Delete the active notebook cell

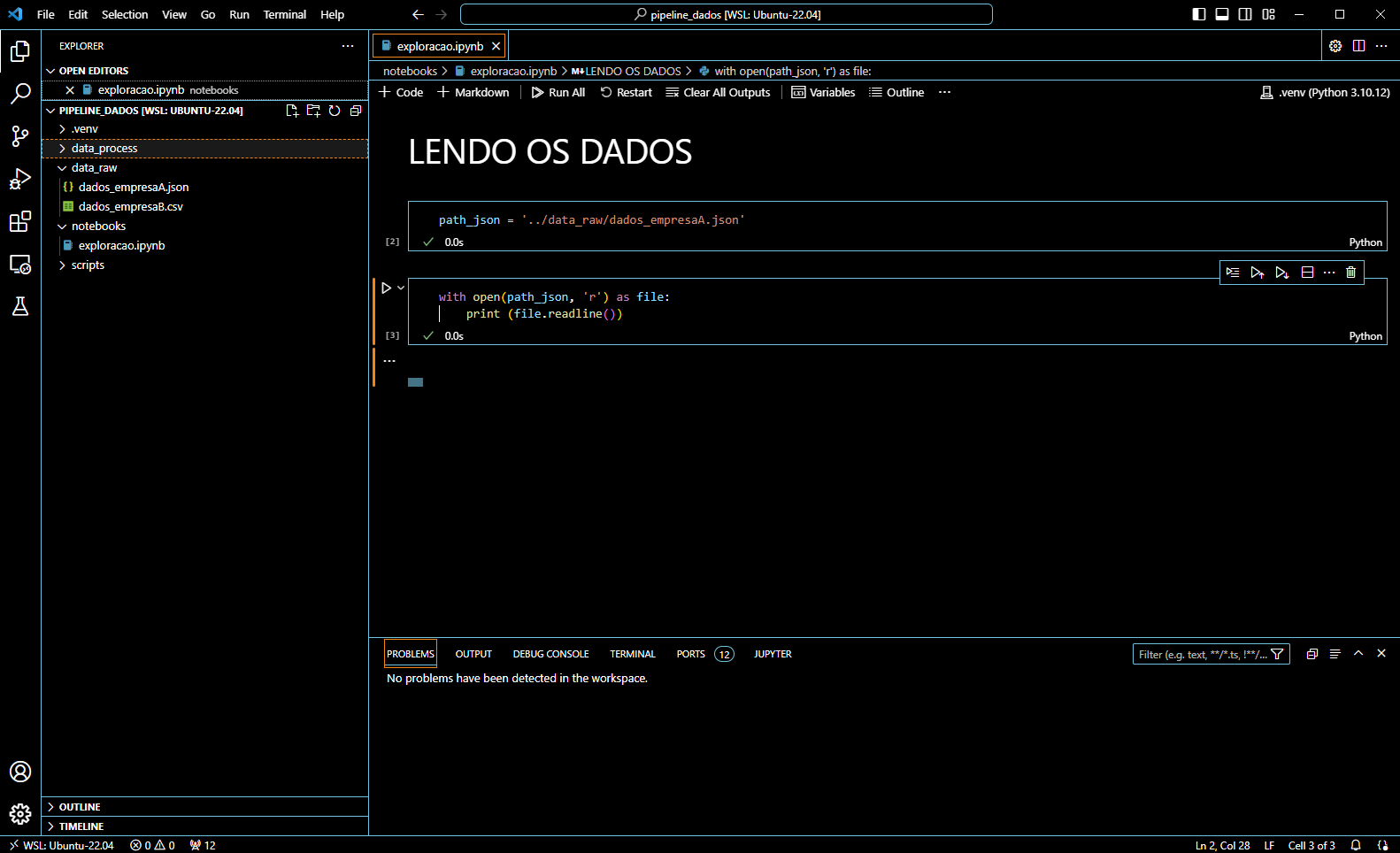pyautogui.click(x=1350, y=273)
